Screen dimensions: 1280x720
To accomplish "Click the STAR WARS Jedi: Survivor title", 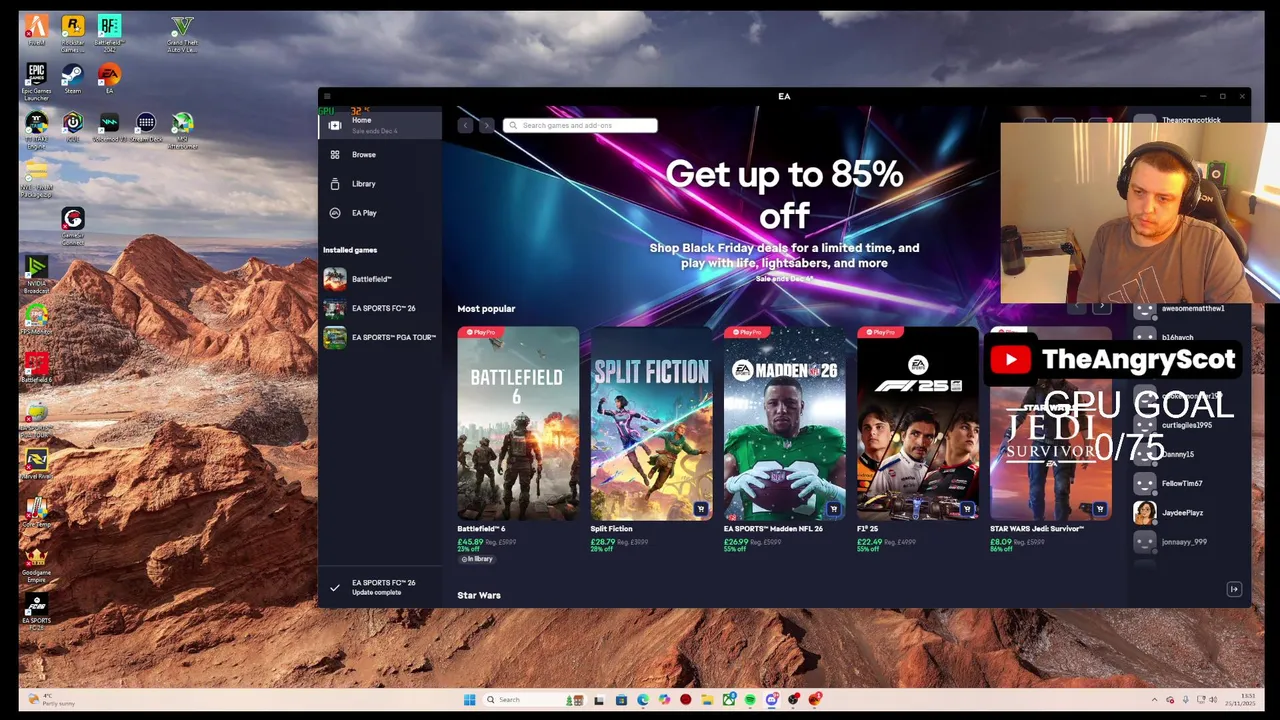I will [1037, 528].
